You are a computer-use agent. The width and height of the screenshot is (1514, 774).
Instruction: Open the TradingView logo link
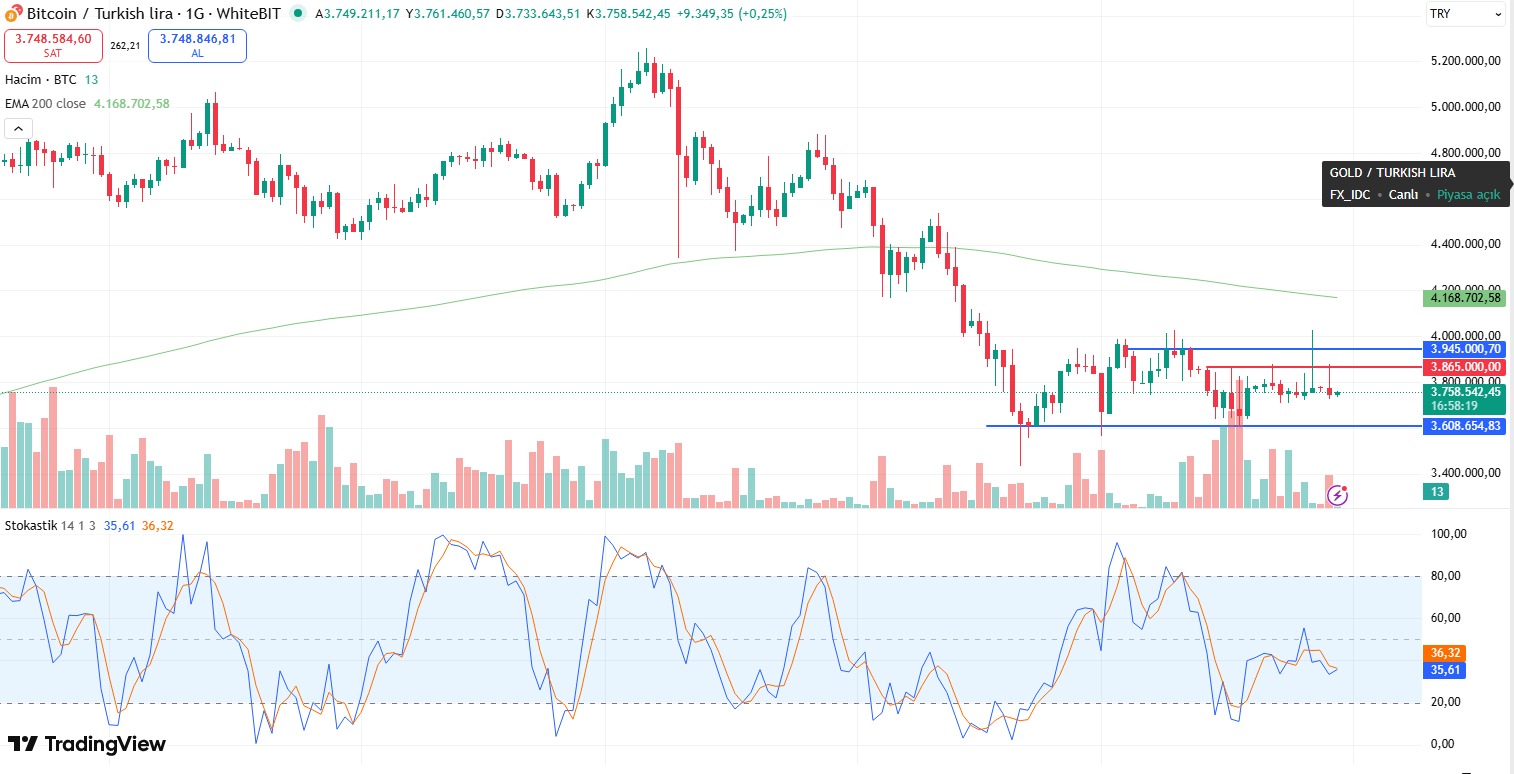click(x=86, y=744)
